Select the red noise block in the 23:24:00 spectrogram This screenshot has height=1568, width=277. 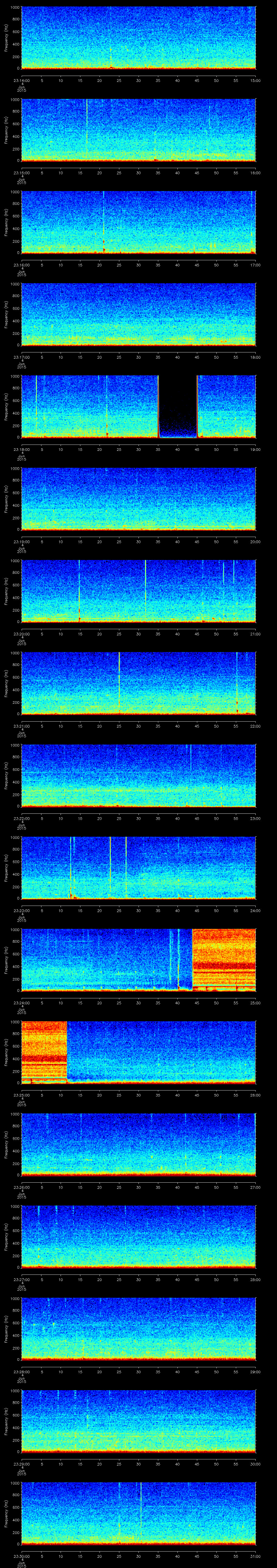[223, 959]
